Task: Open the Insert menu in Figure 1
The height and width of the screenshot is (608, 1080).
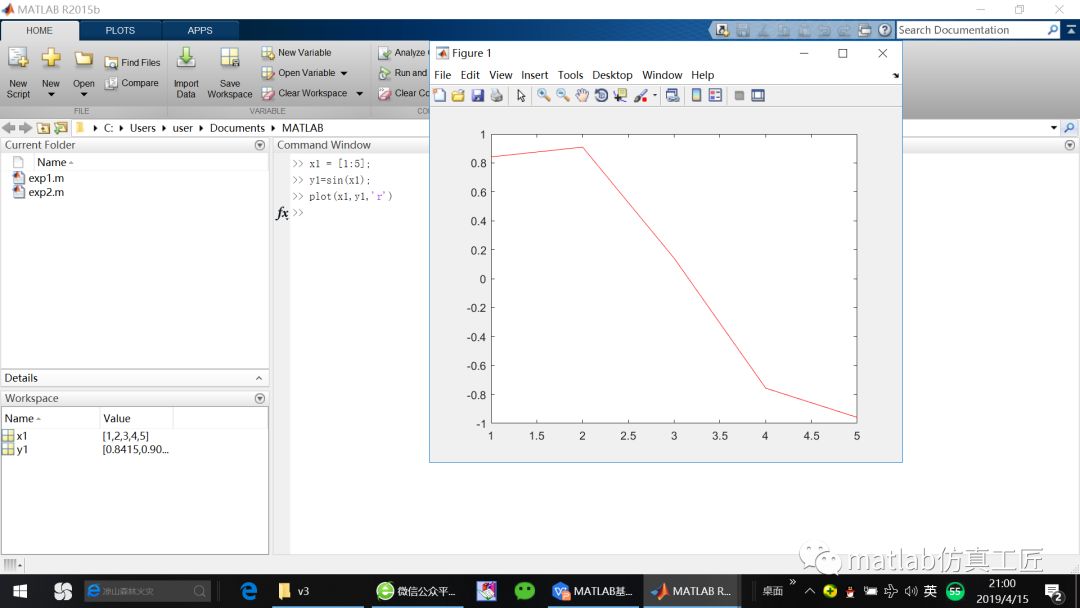Action: pyautogui.click(x=534, y=75)
